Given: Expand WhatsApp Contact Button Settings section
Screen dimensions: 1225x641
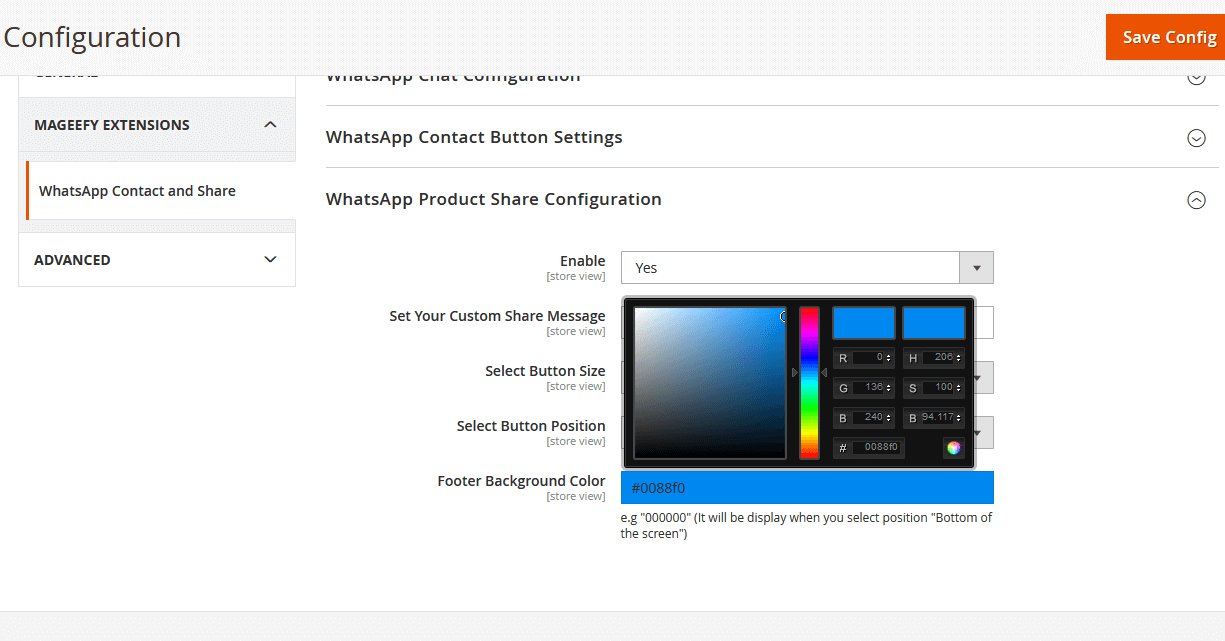Looking at the screenshot, I should point(772,137).
